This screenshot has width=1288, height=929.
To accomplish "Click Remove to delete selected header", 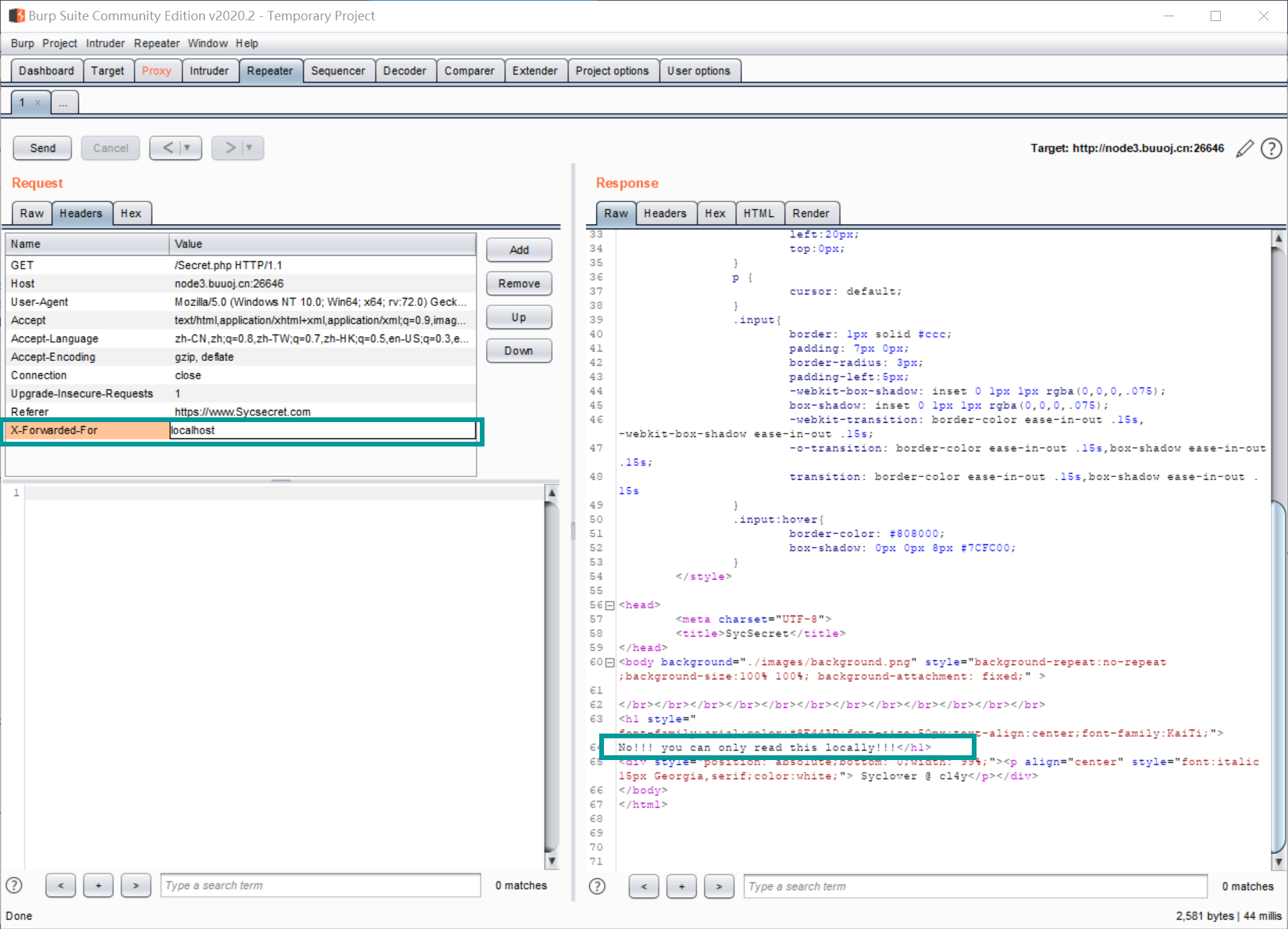I will 518,284.
